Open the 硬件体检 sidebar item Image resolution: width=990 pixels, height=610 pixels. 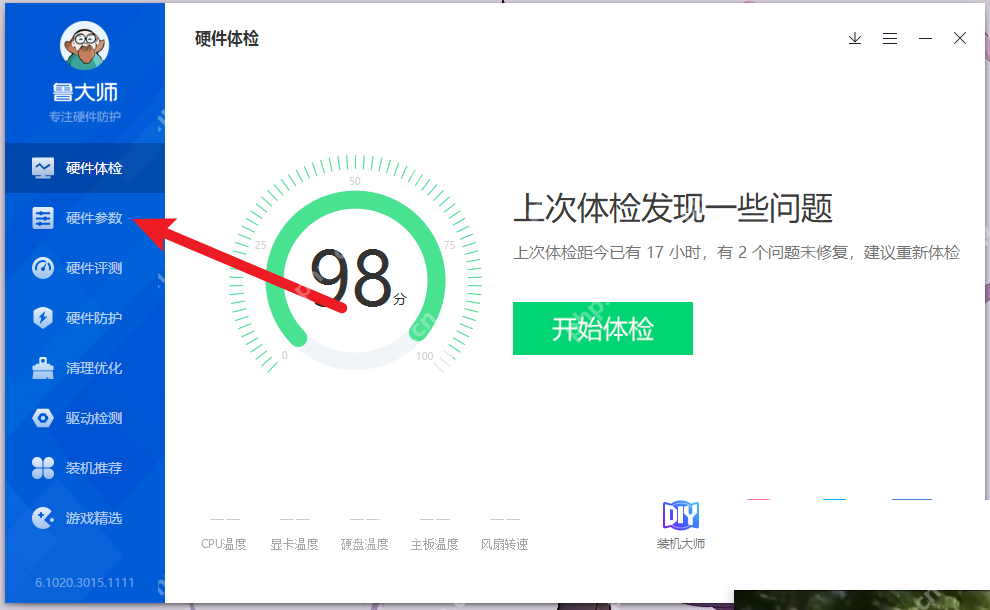[85, 168]
